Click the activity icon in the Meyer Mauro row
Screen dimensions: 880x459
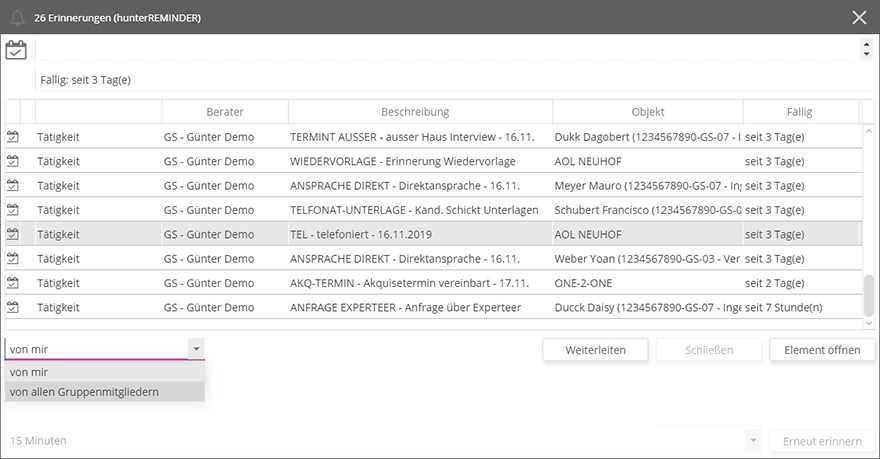pos(12,185)
